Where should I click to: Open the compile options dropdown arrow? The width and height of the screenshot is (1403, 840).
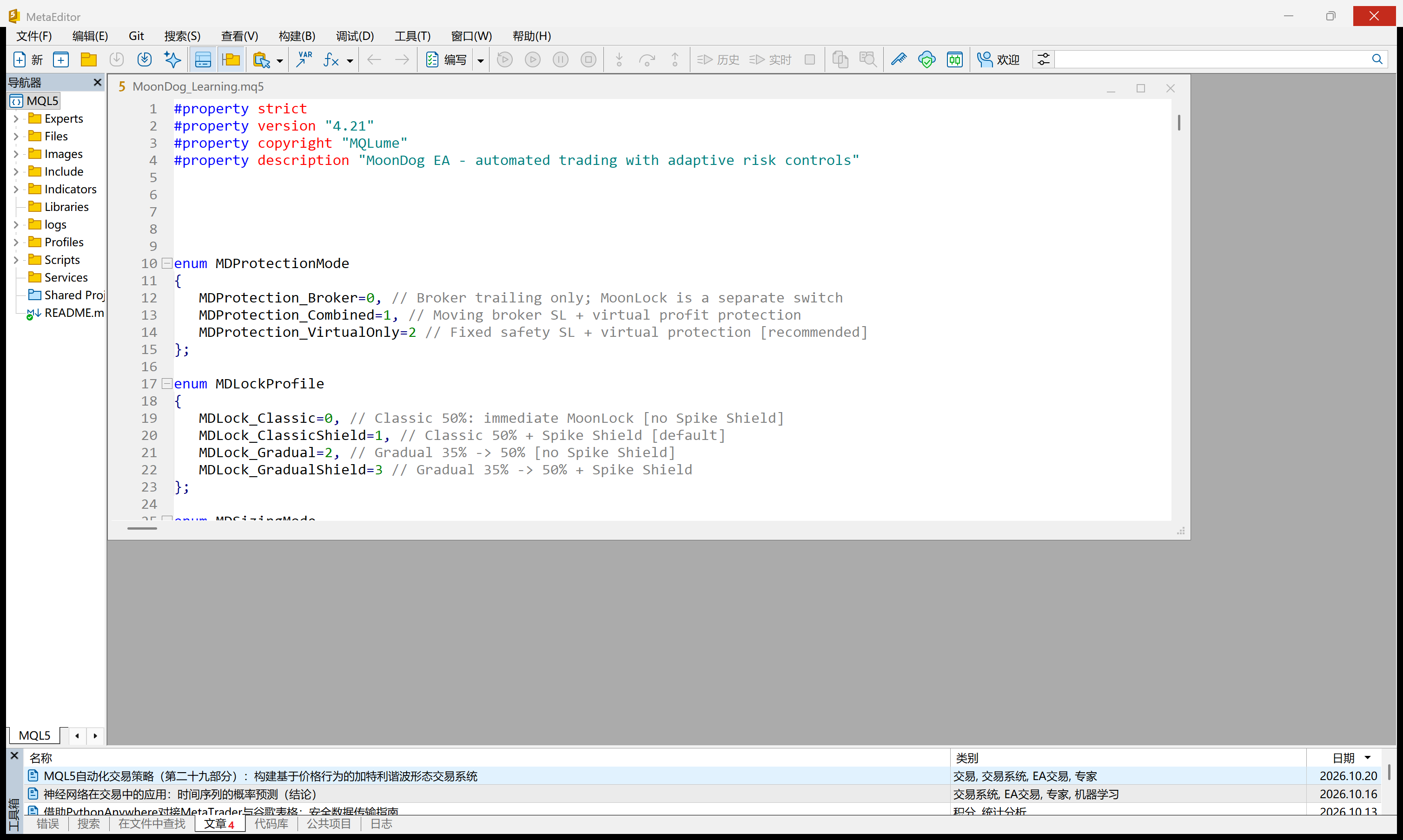pos(480,60)
